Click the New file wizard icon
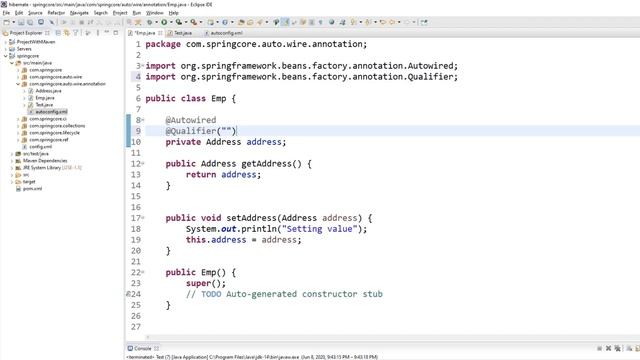 [x=7, y=22]
